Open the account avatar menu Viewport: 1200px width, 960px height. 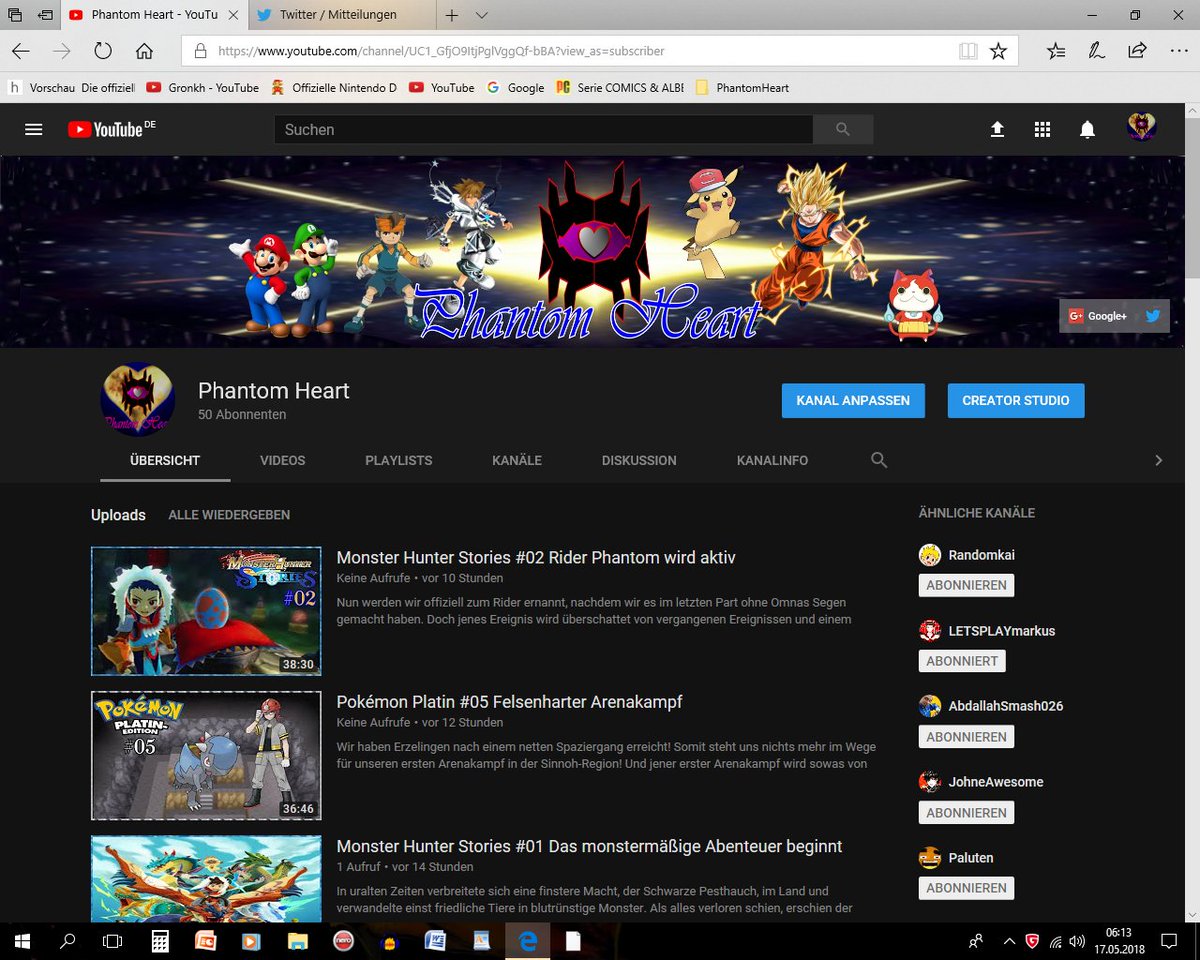pos(1141,128)
